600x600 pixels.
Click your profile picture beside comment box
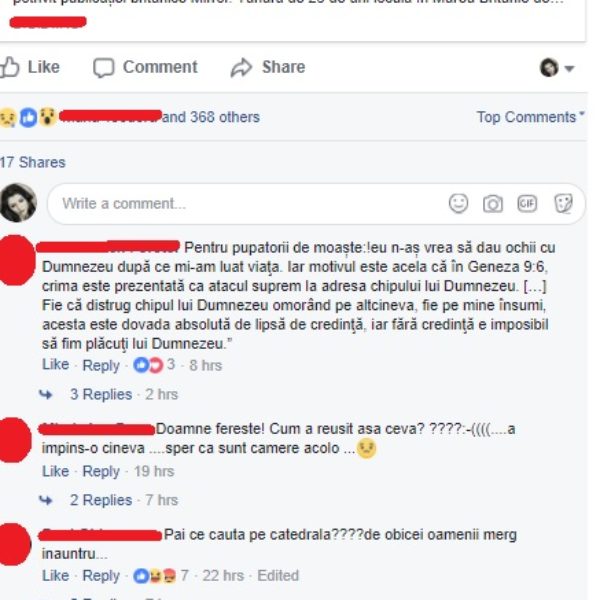[18, 203]
